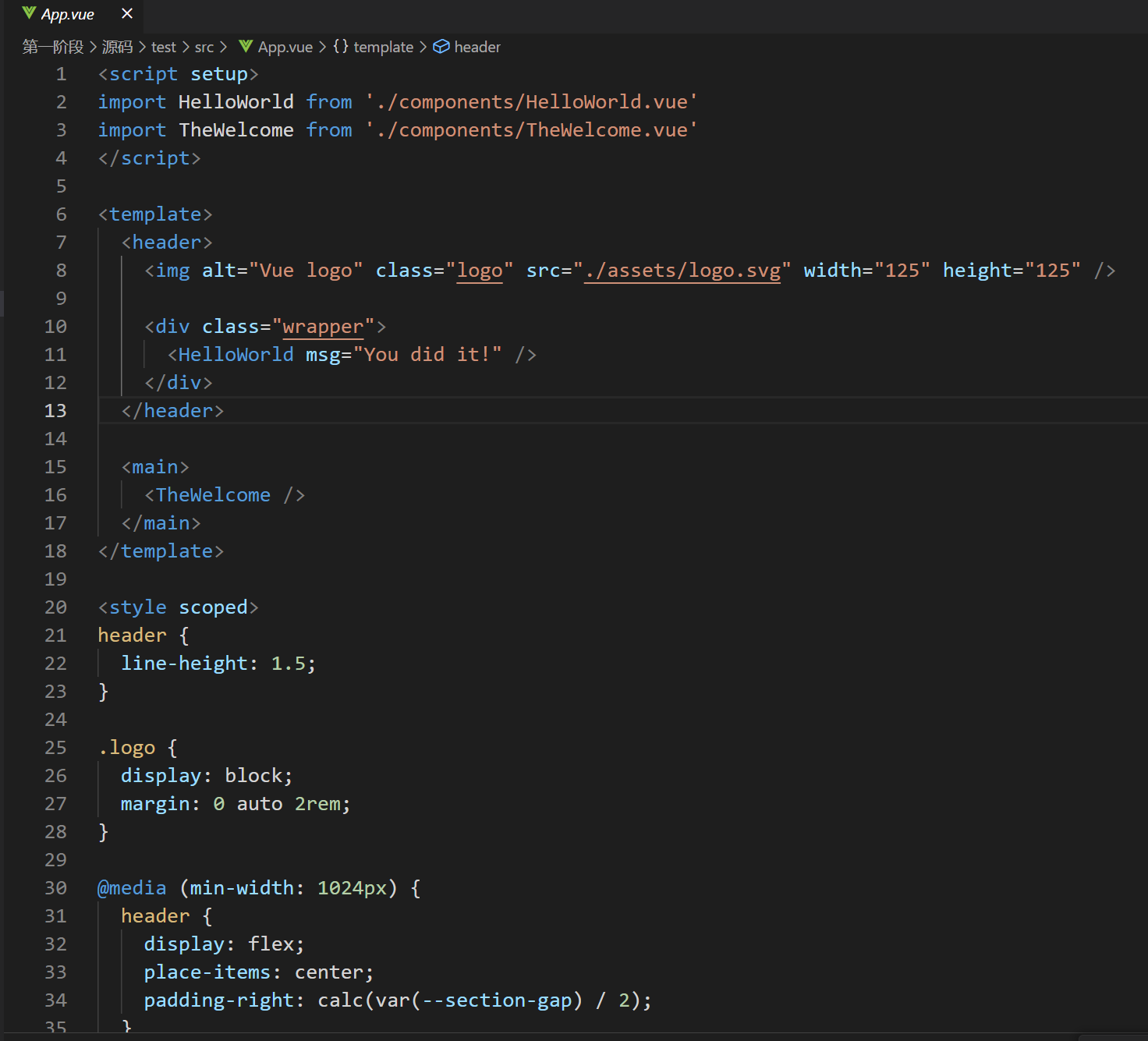This screenshot has height=1041, width=1148.
Task: Place cursor on the @media rule keyword
Action: 132,888
